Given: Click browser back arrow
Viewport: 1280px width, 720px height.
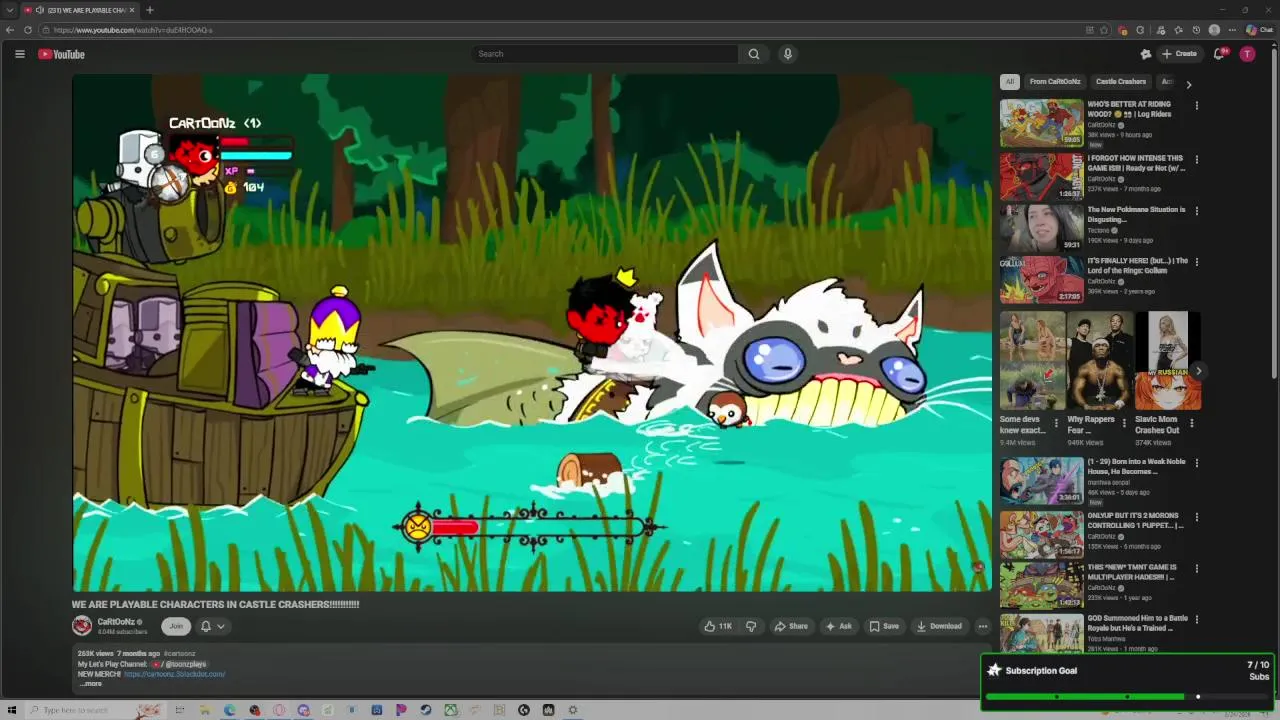Looking at the screenshot, I should 10,30.
